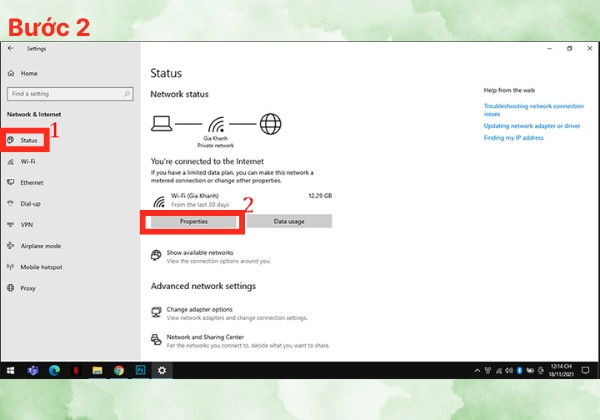This screenshot has height=420, width=600.
Task: Click the globe icon in network diagram
Action: (x=271, y=124)
